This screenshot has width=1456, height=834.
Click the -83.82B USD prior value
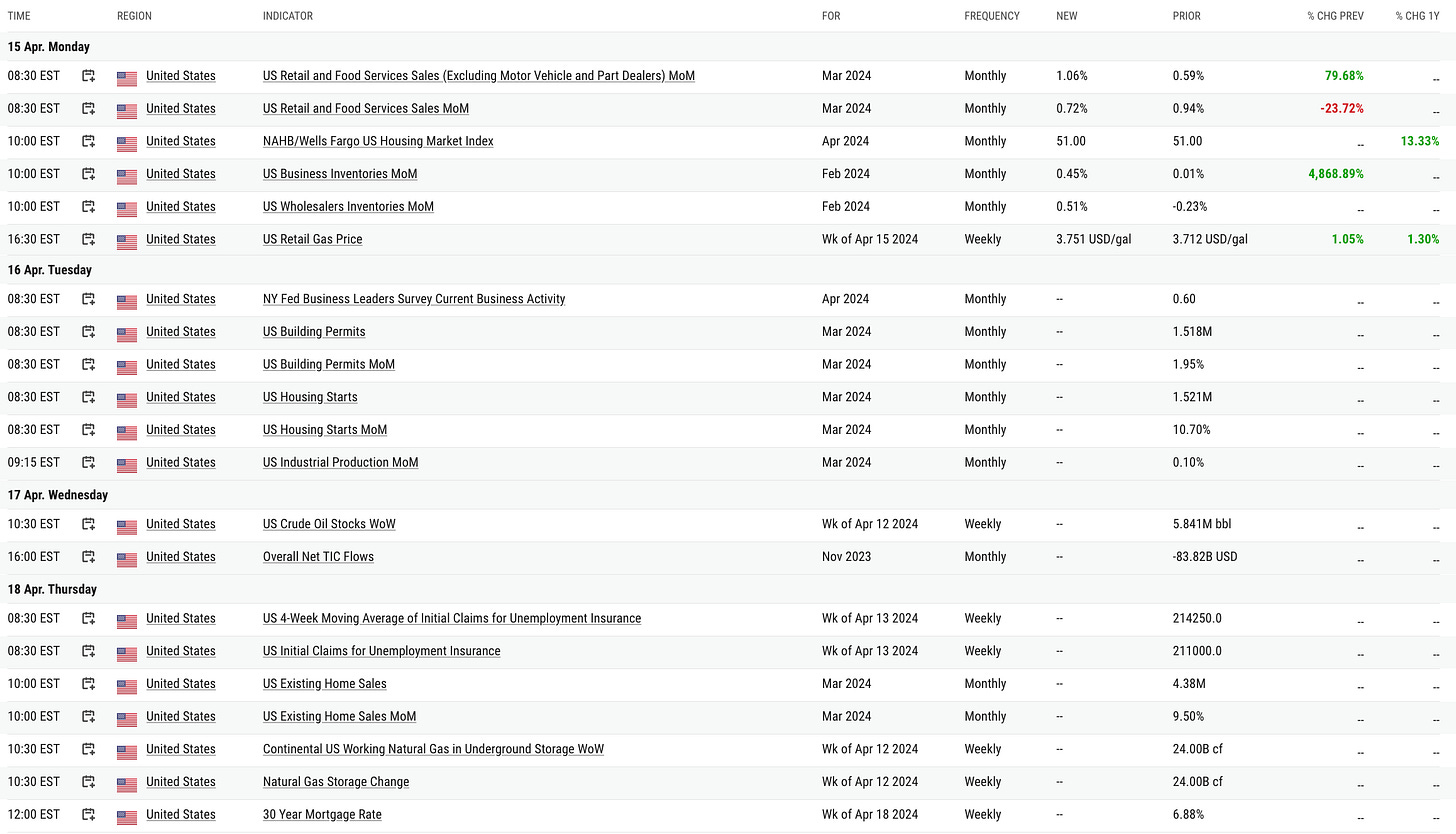(1205, 557)
